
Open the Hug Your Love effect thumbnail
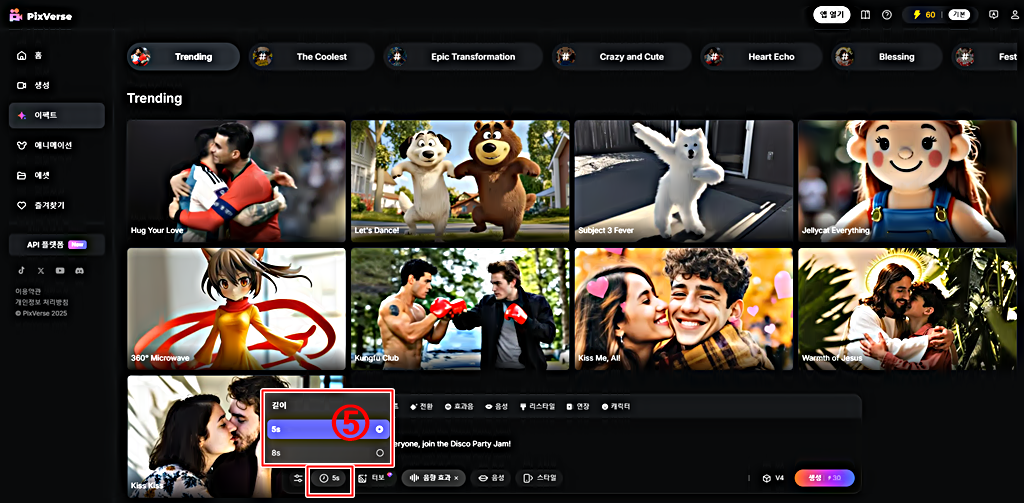point(236,181)
